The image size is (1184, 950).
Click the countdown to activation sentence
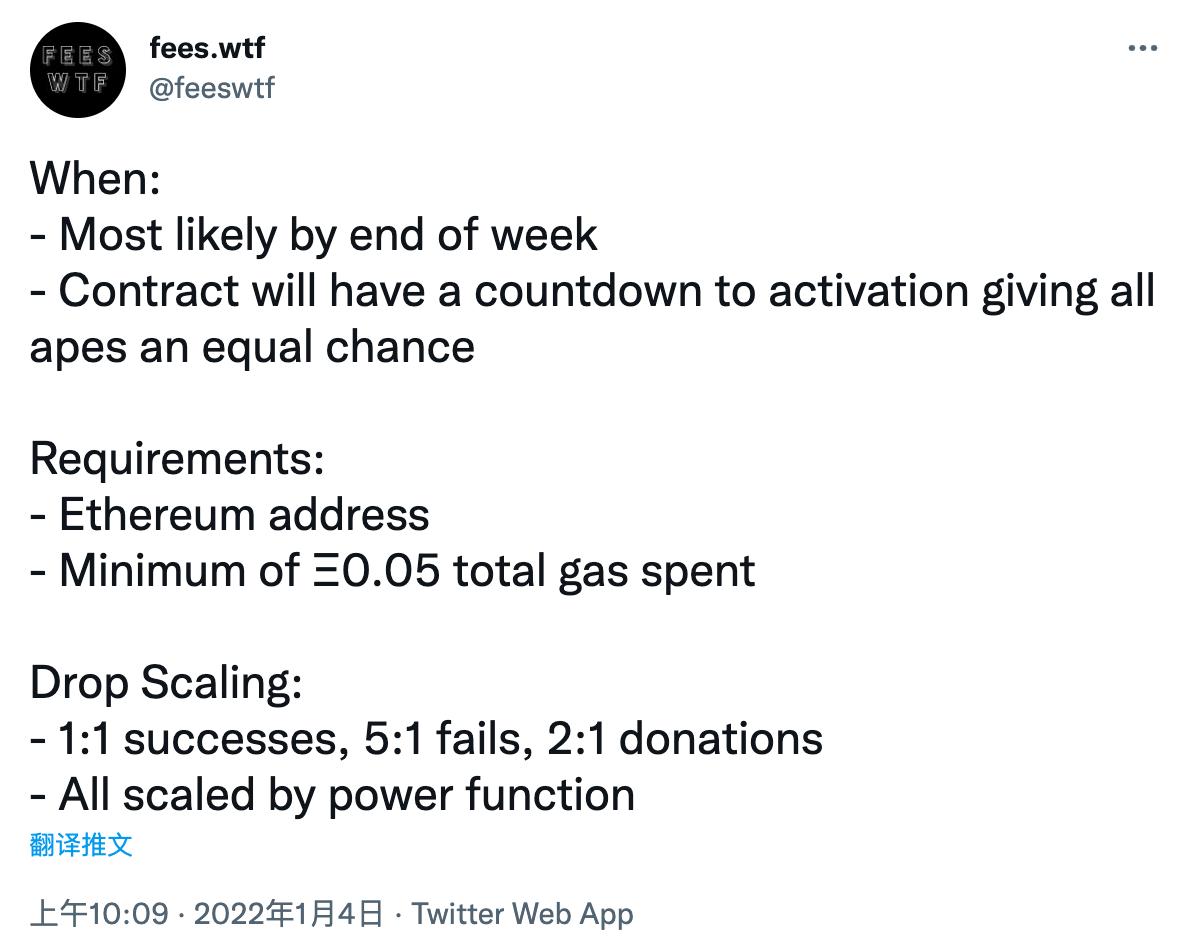[x=593, y=290]
